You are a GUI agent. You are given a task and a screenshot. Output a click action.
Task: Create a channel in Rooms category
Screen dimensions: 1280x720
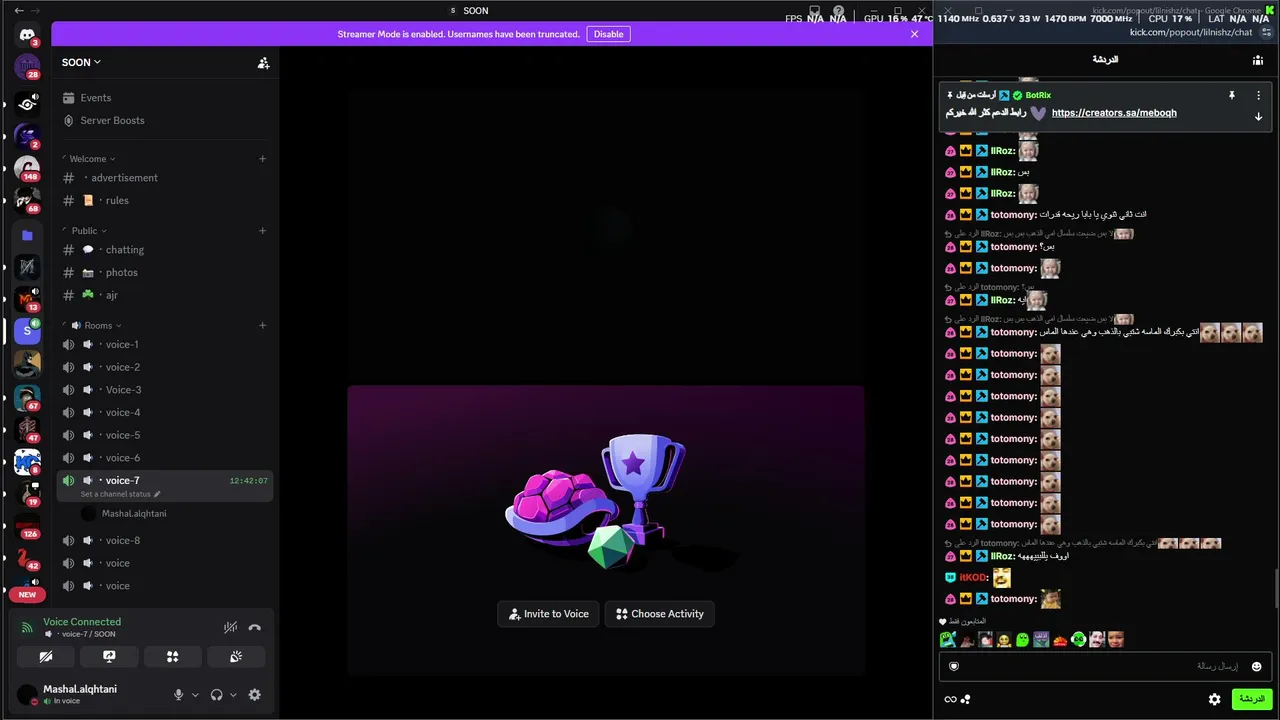coord(262,325)
